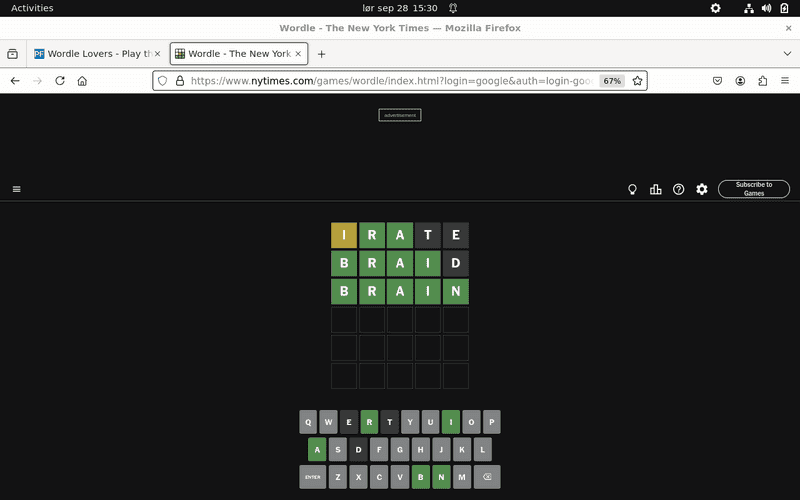Tap the green B key
The height and width of the screenshot is (500, 800).
[420, 477]
